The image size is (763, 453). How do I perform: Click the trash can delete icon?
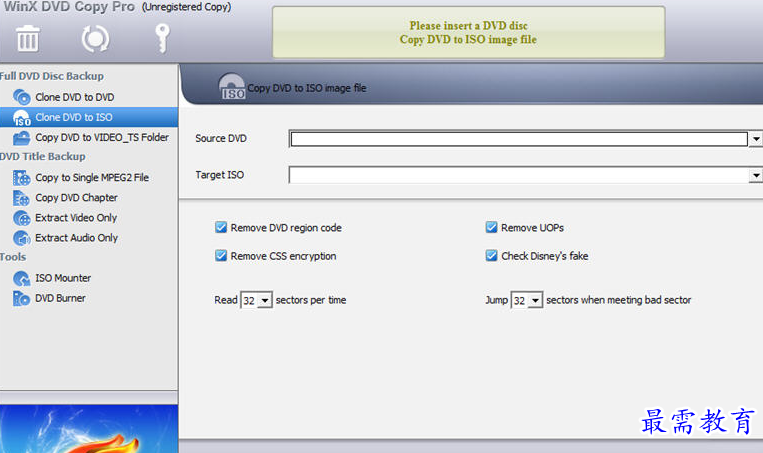[x=28, y=38]
